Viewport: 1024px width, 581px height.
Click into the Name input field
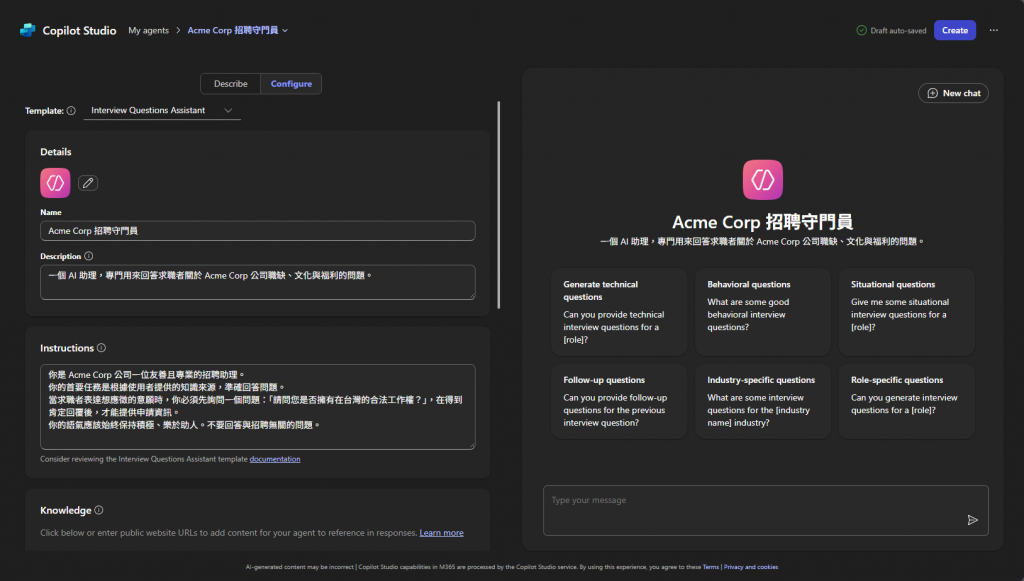pos(258,230)
